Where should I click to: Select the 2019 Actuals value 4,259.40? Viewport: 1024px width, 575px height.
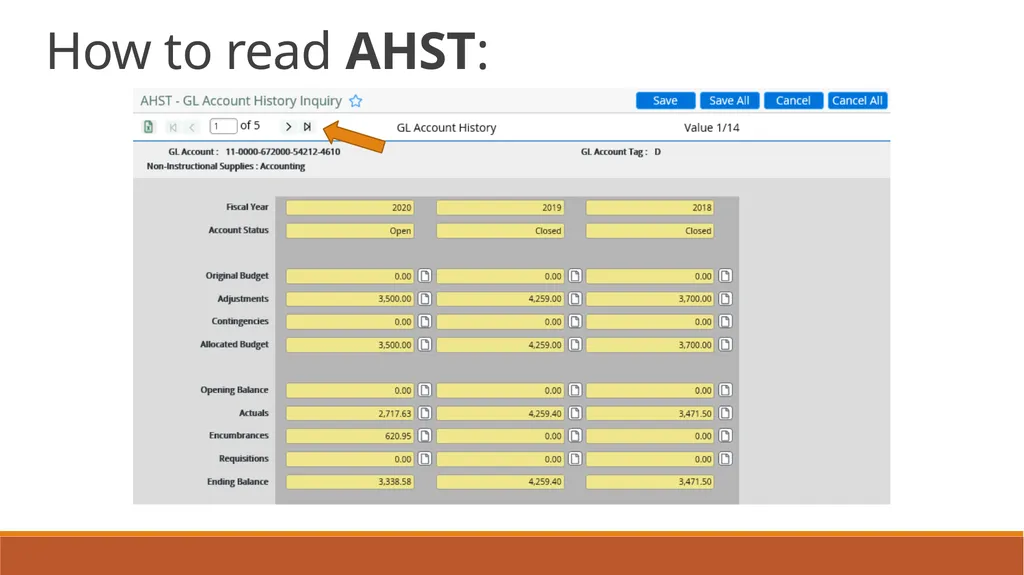point(500,413)
